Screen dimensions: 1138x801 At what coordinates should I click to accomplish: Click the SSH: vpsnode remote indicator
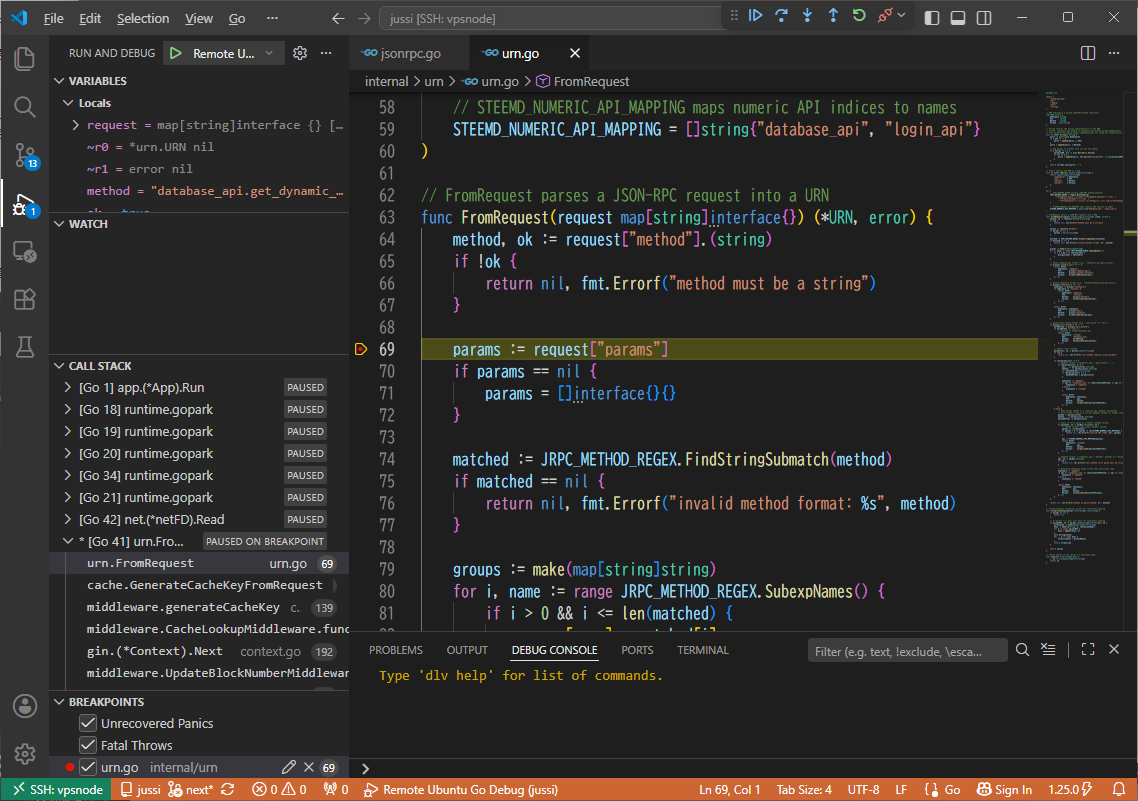(57, 789)
